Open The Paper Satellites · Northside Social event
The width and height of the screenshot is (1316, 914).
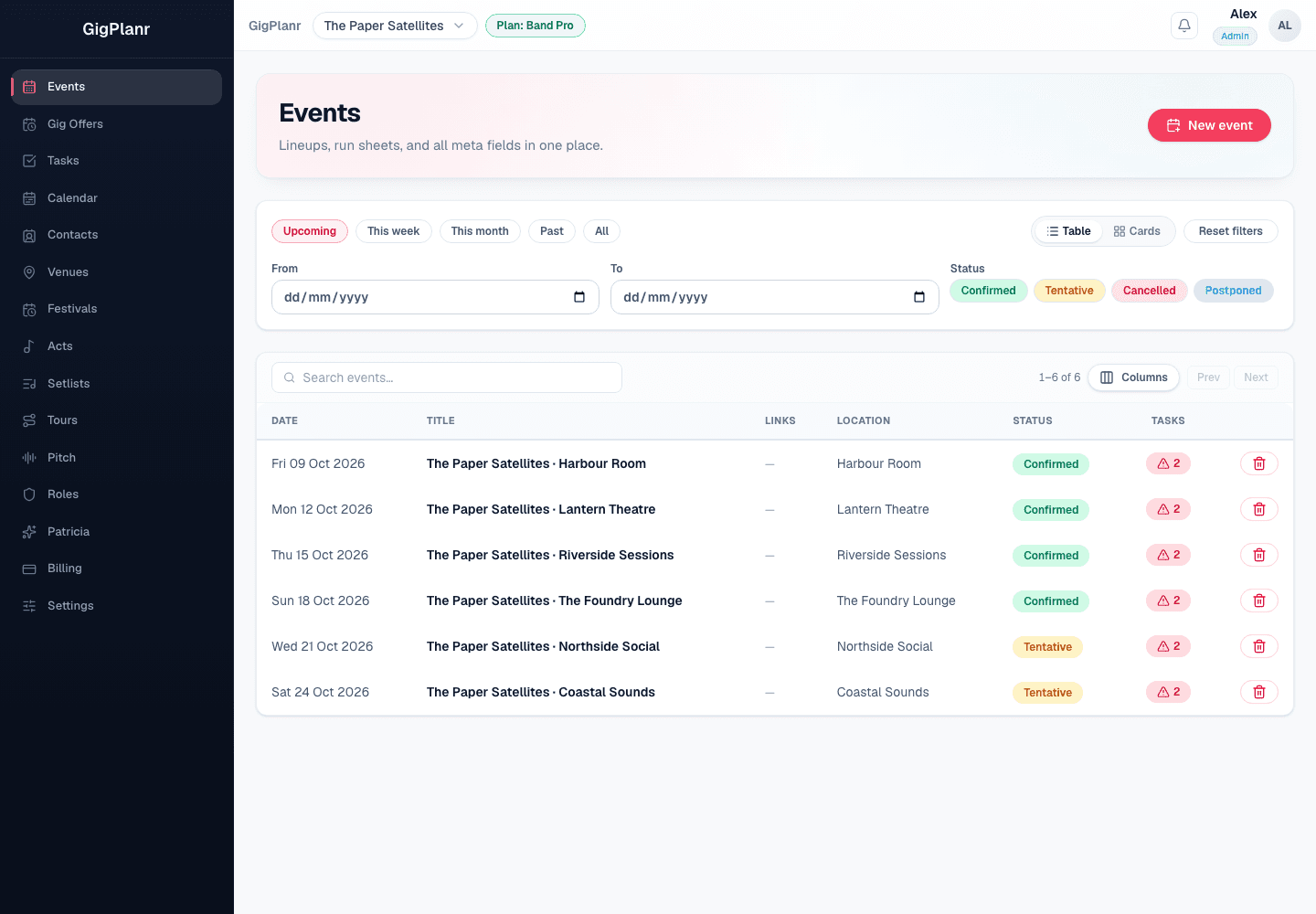point(543,646)
